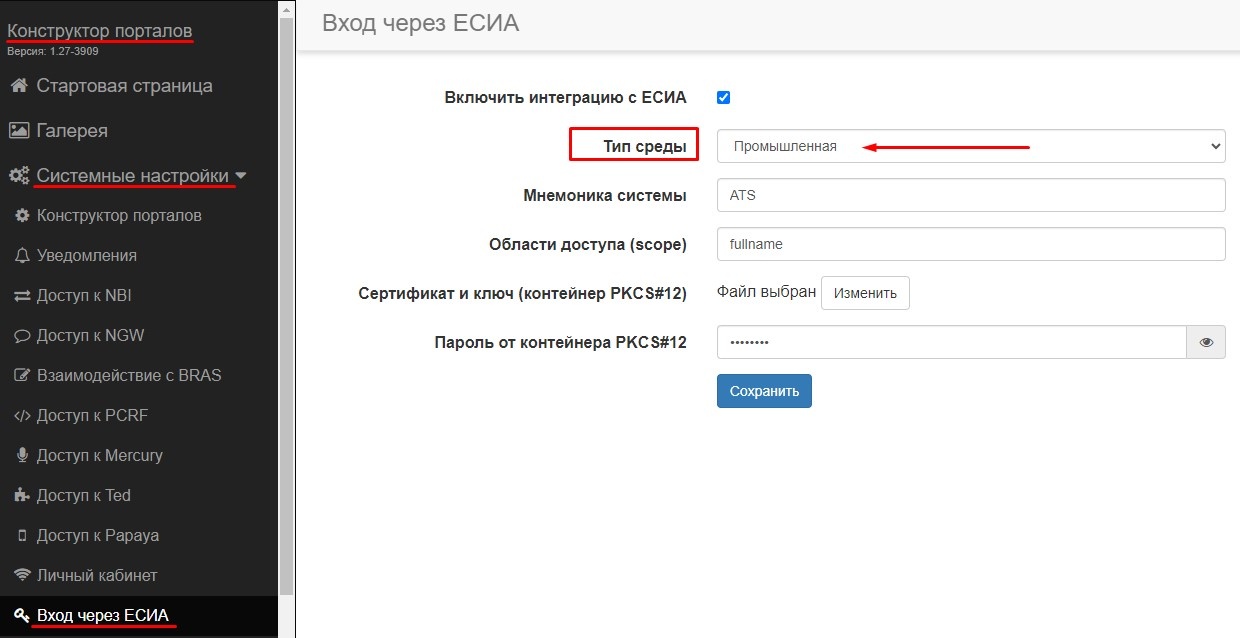
Task: Click the bell icon beside Уведомления
Action: pos(22,256)
